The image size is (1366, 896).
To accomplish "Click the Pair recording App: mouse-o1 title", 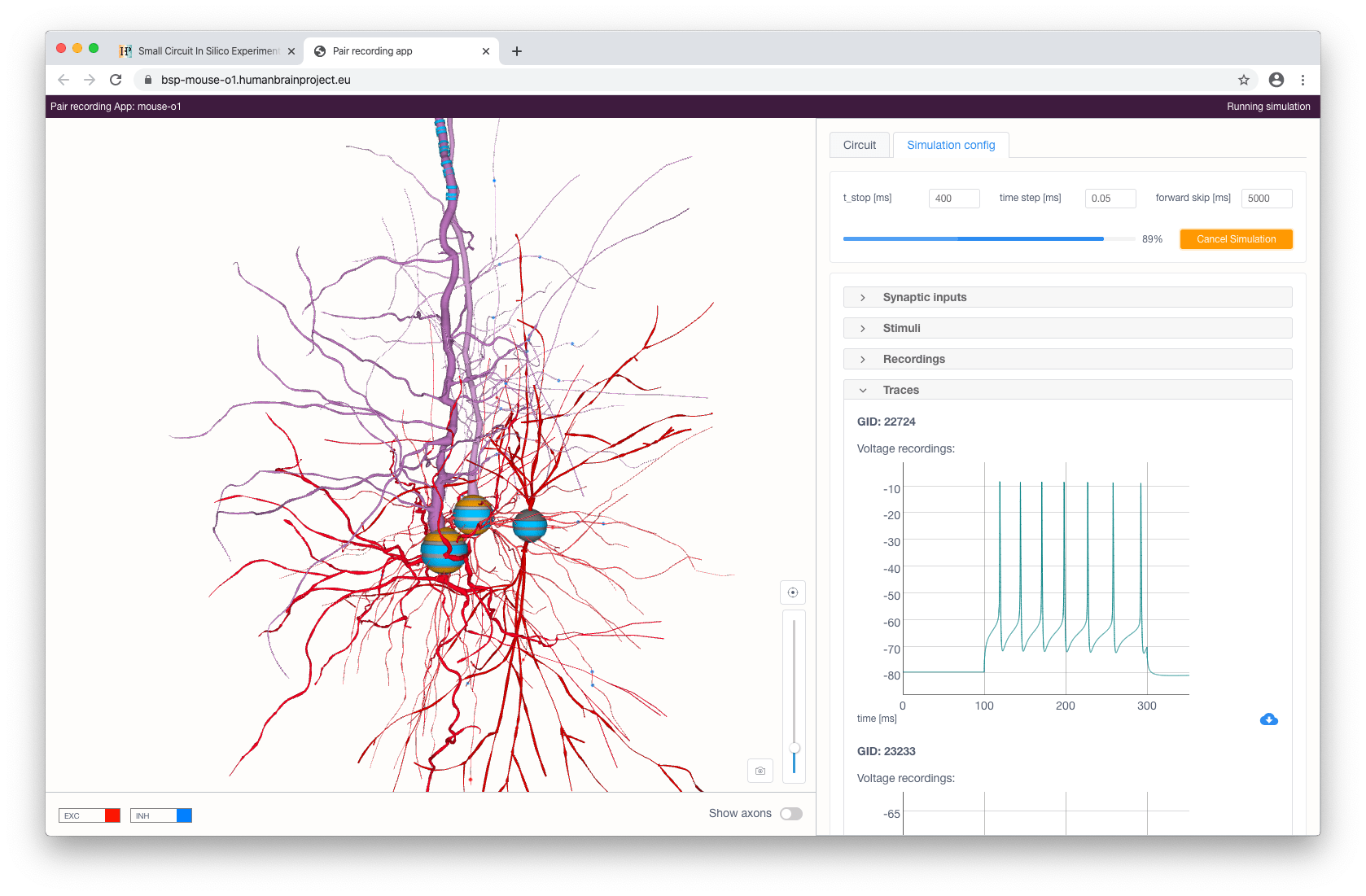I will [116, 107].
